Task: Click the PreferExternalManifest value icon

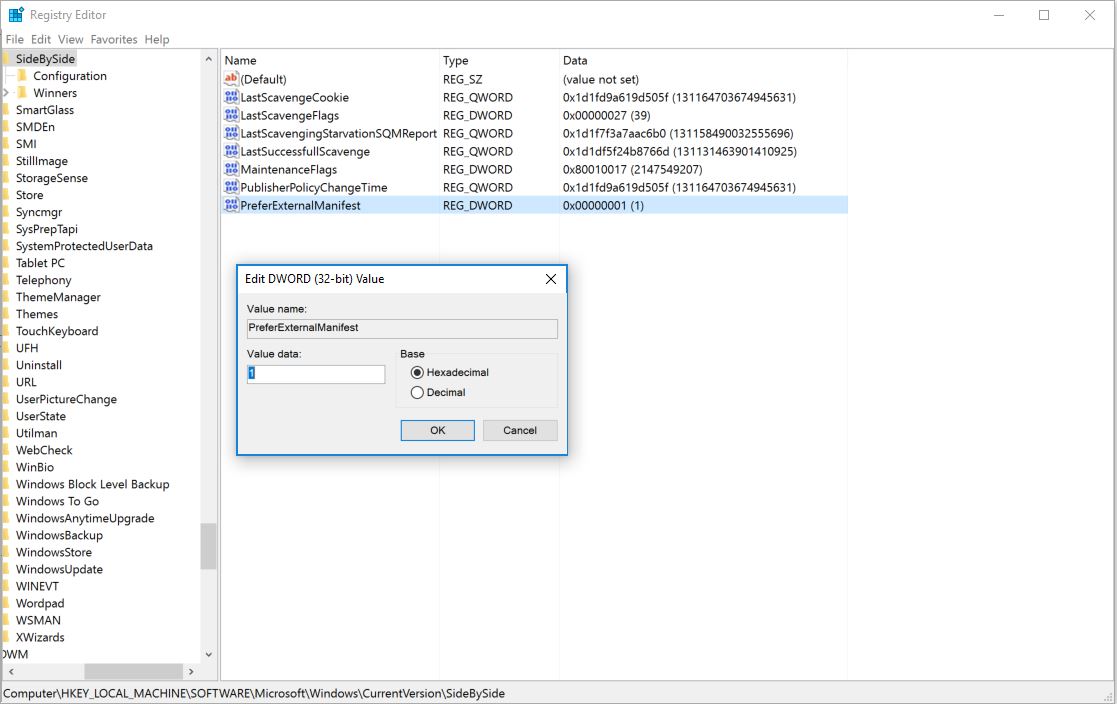Action: [x=231, y=205]
